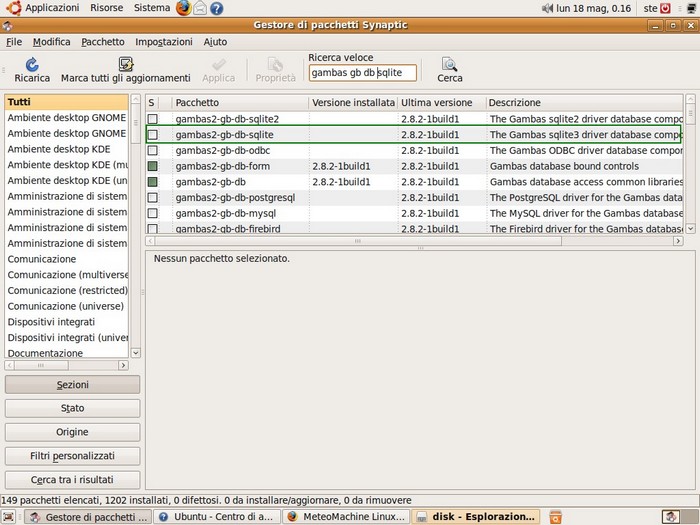Click the red shutdown icon next to ste
Screen dimensions: 700x525
(x=665, y=8)
